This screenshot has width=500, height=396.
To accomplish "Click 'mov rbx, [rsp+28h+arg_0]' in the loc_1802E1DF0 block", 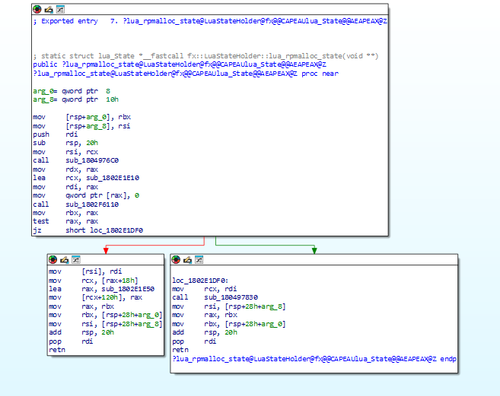I will 229,324.
